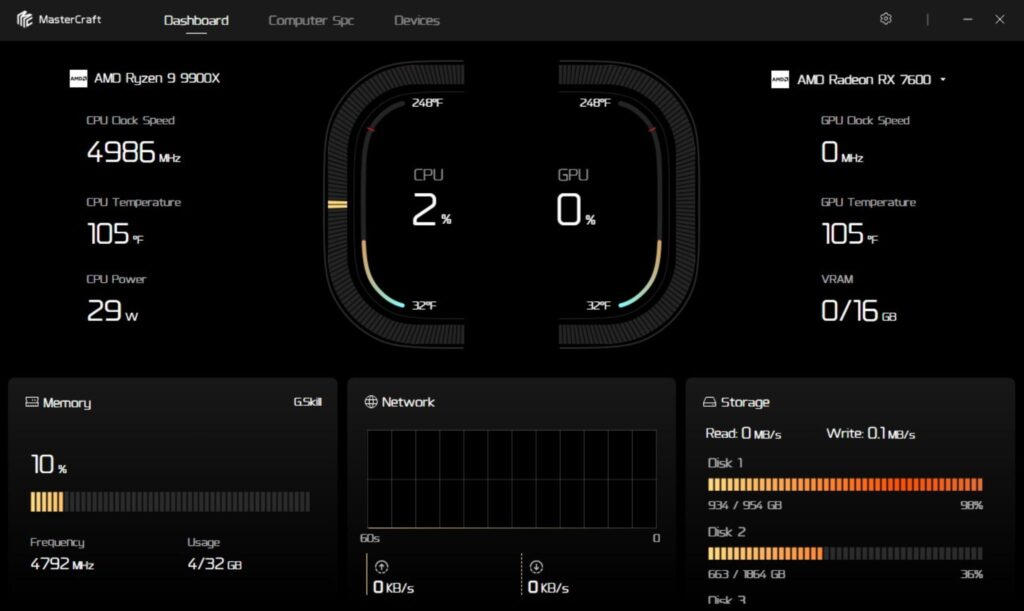The height and width of the screenshot is (611, 1024).
Task: Click the memory Frequency 4792 MHz value
Action: click(x=62, y=563)
